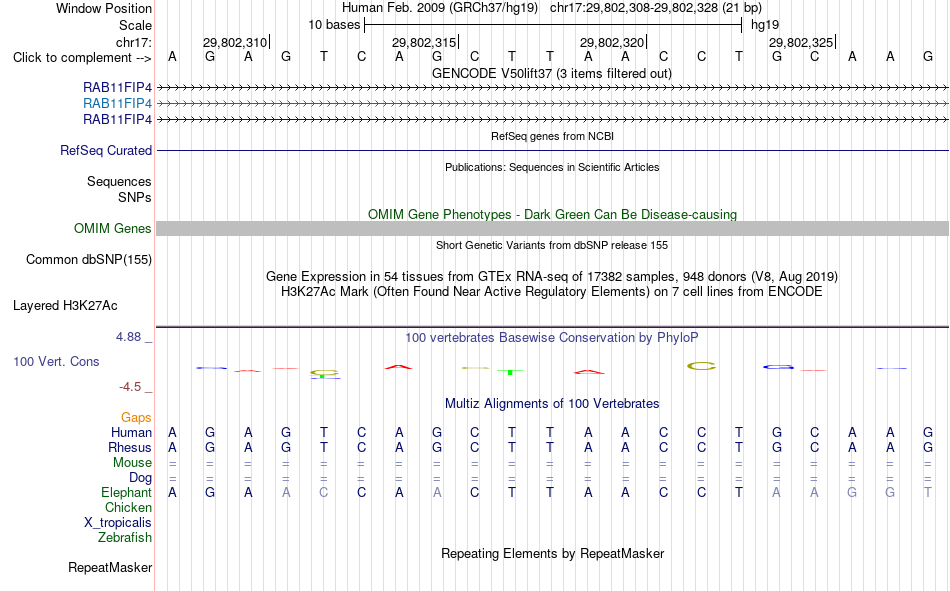Viewport: 950px width, 591px height.
Task: Click the -4.5 PhyloP lower scale value
Action: pos(130,387)
